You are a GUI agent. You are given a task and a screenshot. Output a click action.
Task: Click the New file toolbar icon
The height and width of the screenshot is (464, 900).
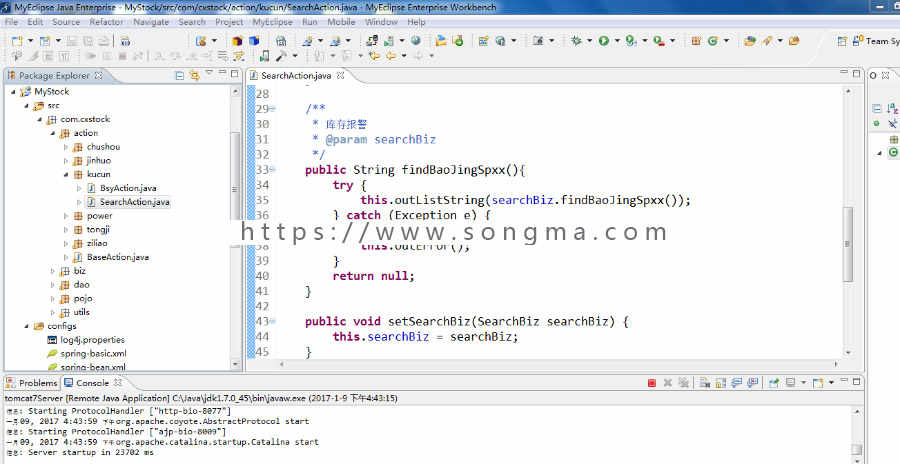tap(17, 41)
